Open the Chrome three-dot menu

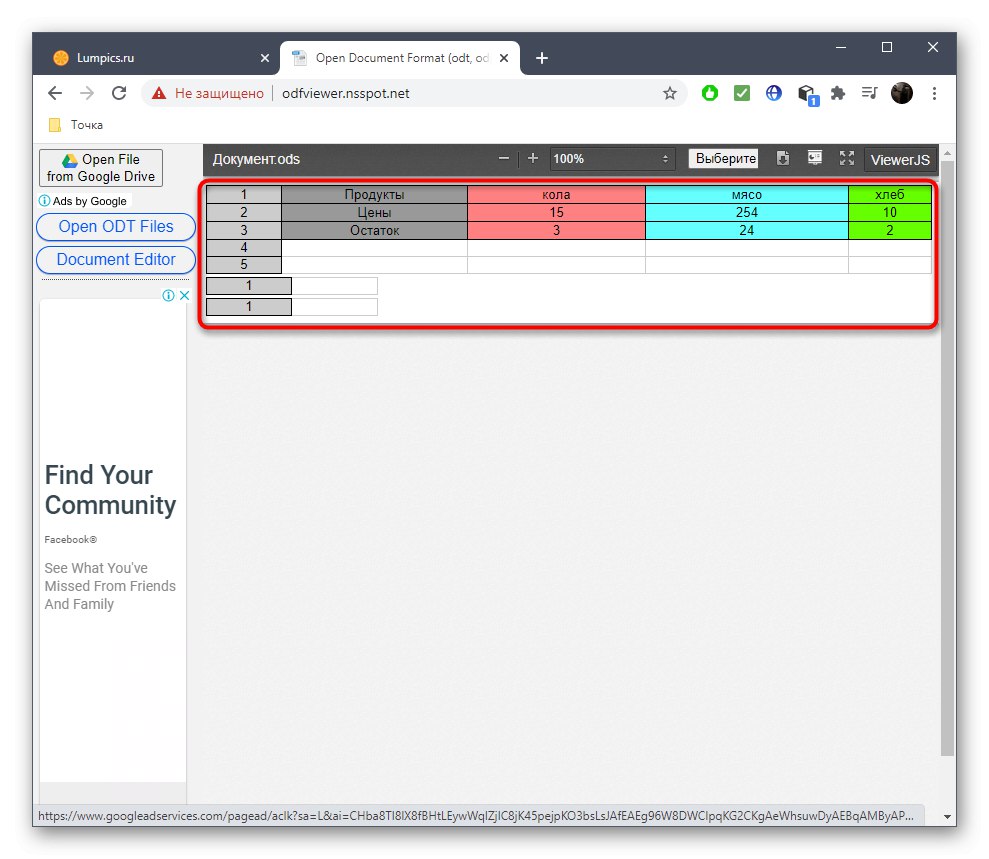point(934,93)
